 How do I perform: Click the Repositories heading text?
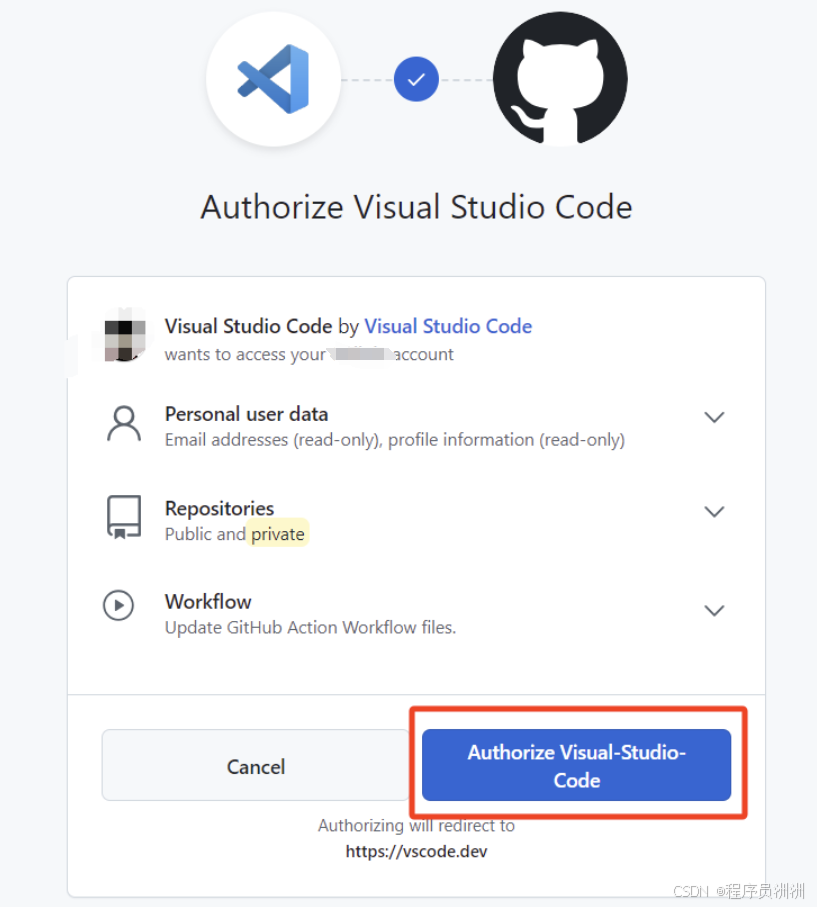point(219,508)
